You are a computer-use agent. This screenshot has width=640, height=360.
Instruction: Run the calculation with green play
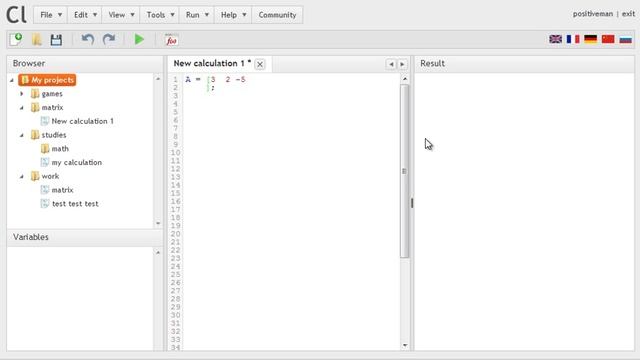(139, 40)
